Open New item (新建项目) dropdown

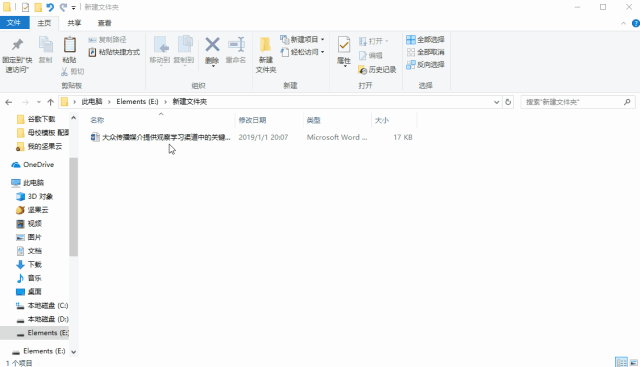click(302, 40)
